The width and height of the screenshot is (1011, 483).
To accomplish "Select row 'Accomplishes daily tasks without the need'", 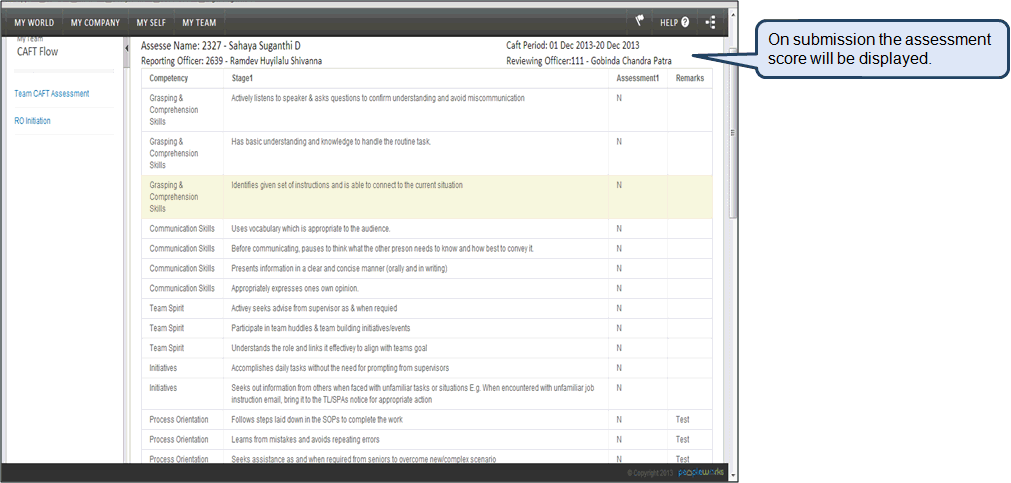I will (427, 368).
